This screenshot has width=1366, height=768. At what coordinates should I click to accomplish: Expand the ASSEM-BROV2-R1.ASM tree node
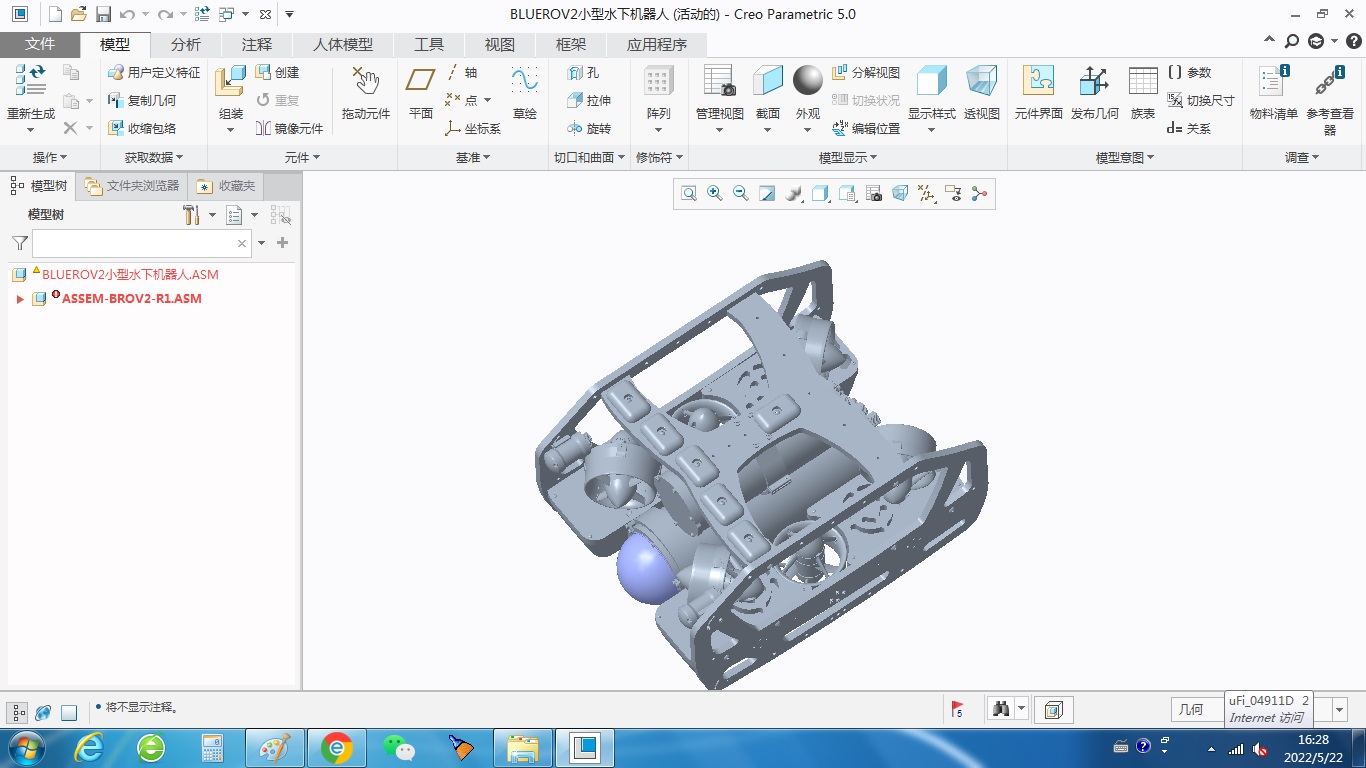point(20,299)
